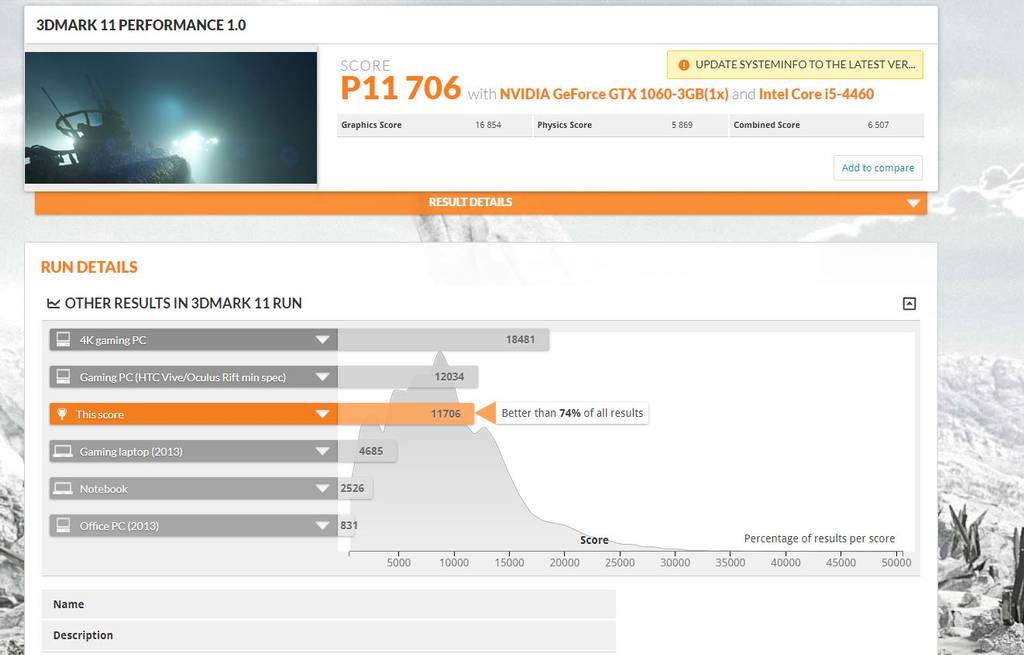Screen dimensions: 1024x655
Task: Expand the Notebook row dropdown arrow
Action: [322, 488]
